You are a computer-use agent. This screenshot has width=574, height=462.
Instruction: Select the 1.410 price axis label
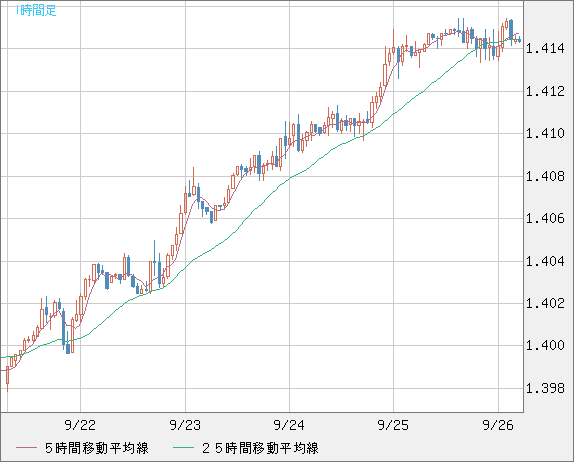545,134
